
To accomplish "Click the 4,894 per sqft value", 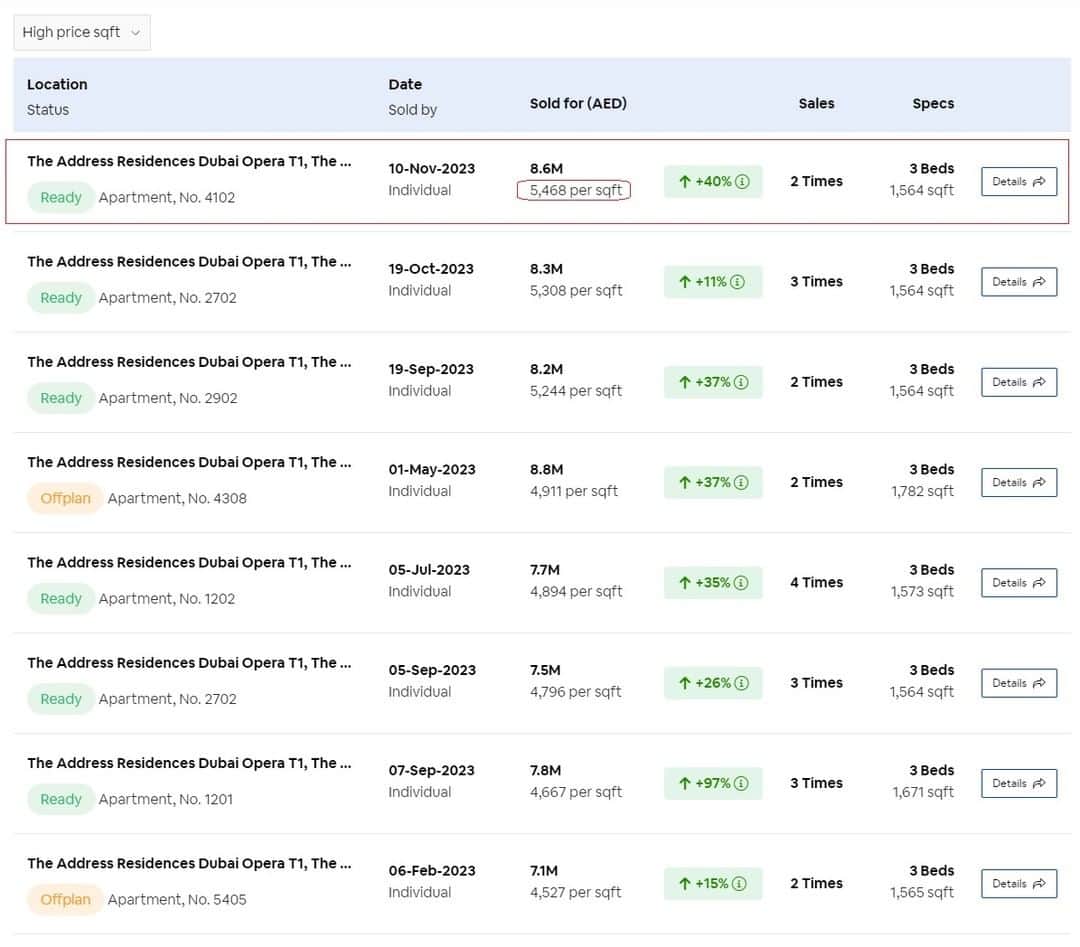I will (x=576, y=591).
